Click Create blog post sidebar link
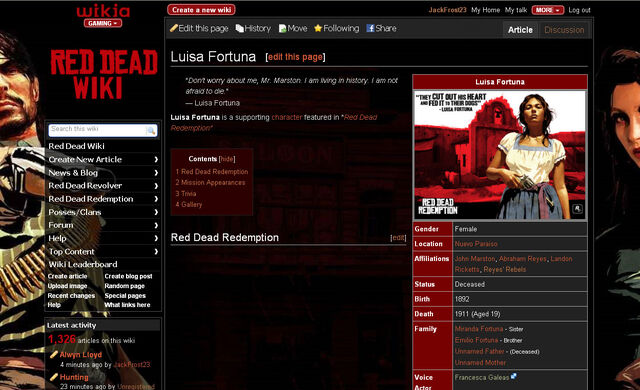The width and height of the screenshot is (640, 390). pos(128,276)
